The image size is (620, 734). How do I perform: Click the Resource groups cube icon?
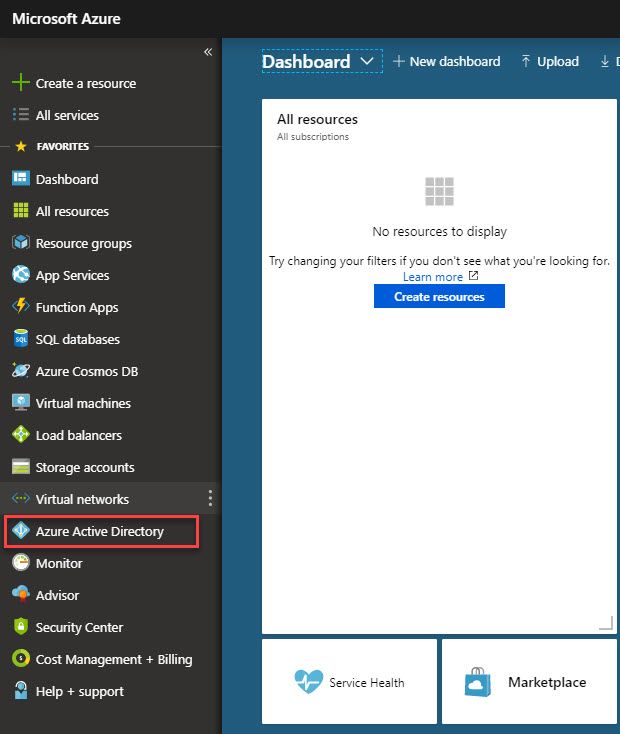[21, 242]
